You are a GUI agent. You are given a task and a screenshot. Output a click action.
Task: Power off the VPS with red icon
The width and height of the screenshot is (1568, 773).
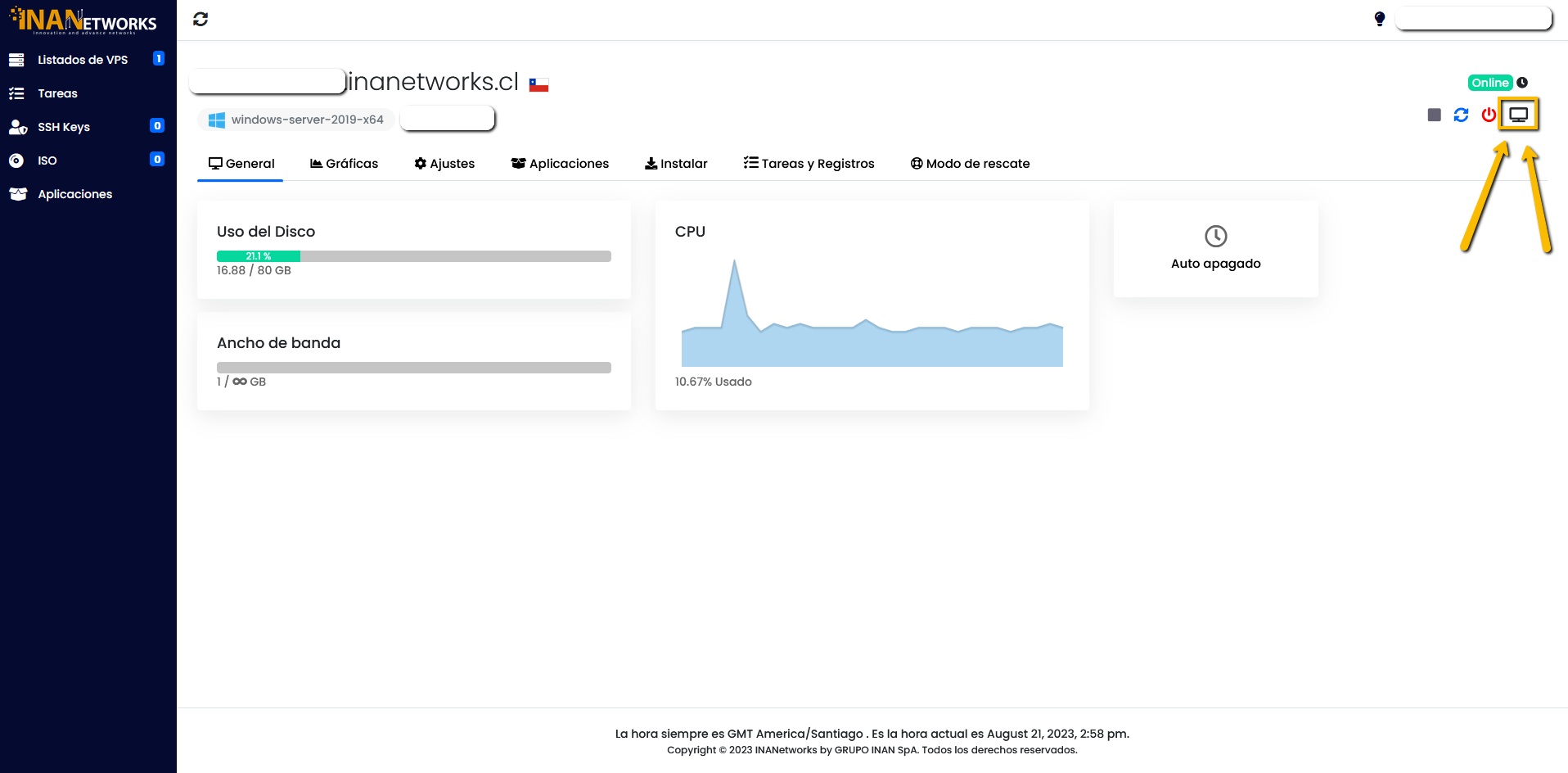1489,115
